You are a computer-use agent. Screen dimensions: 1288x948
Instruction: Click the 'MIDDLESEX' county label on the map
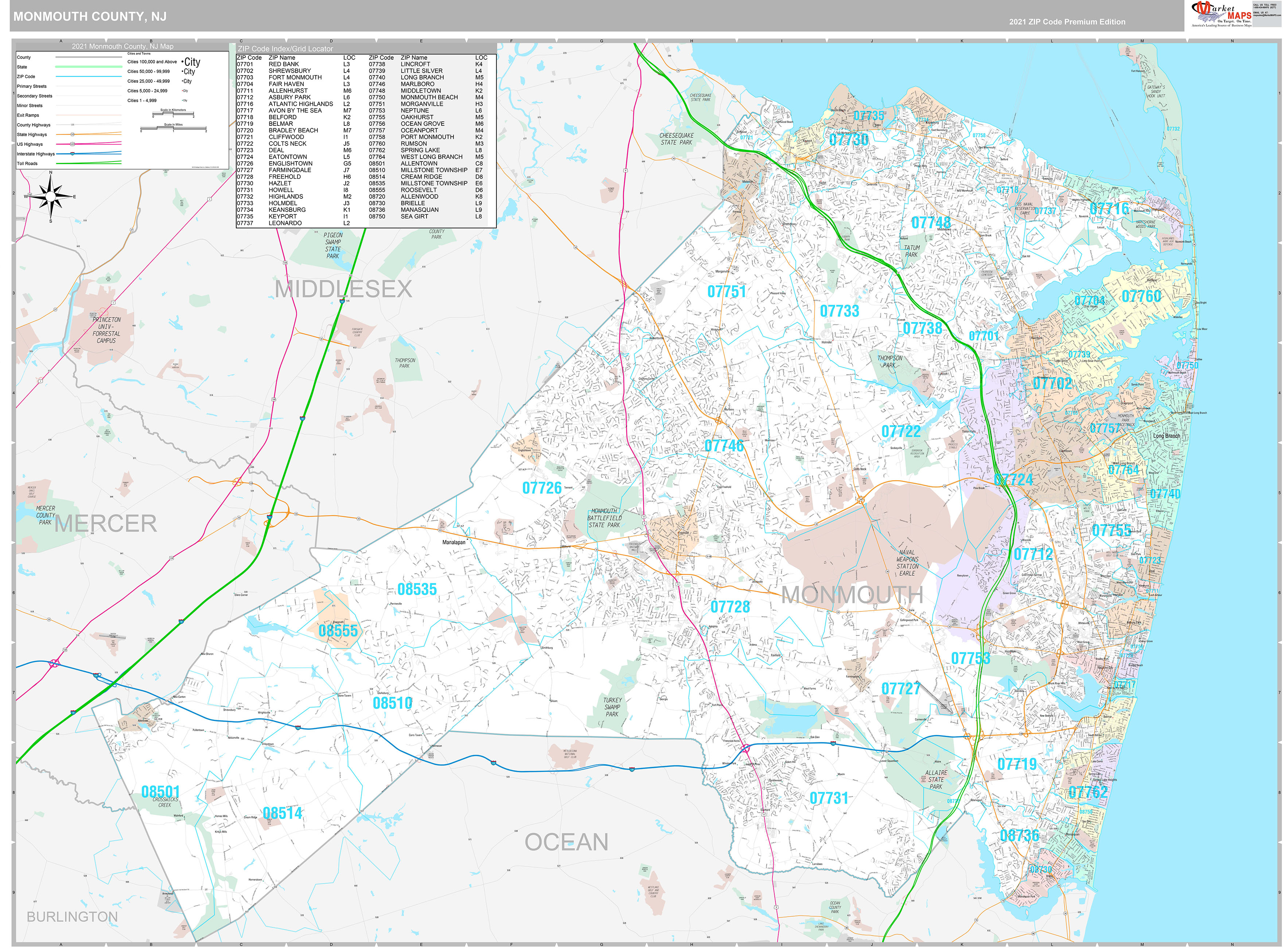point(343,289)
